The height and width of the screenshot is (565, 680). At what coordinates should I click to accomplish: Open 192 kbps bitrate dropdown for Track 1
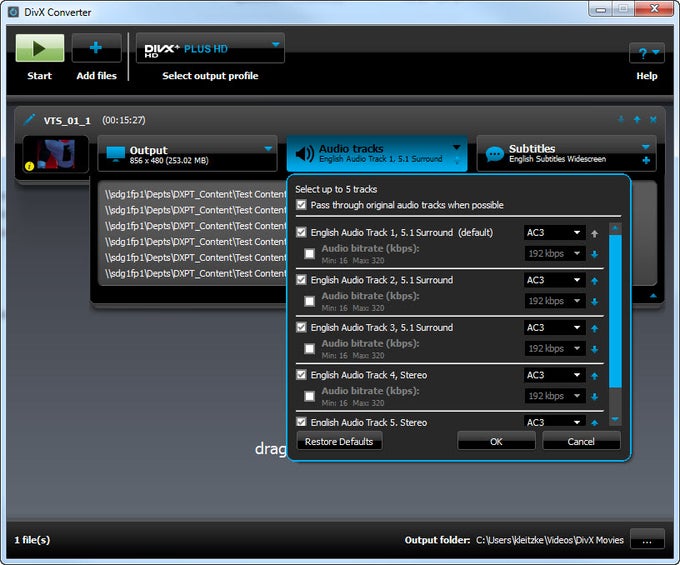(554, 254)
